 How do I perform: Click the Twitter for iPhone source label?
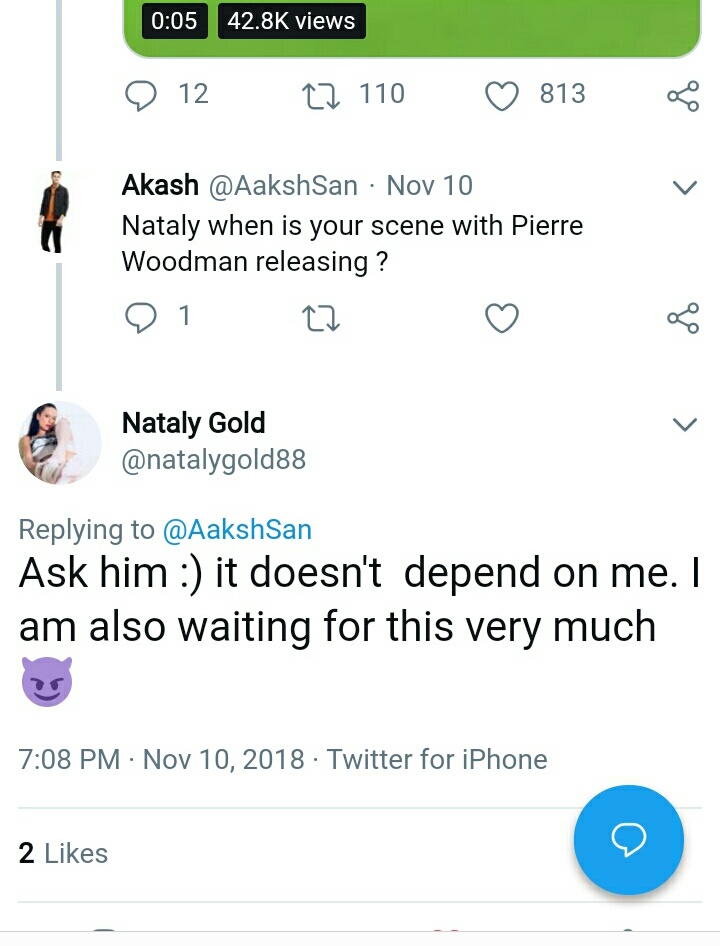437,759
